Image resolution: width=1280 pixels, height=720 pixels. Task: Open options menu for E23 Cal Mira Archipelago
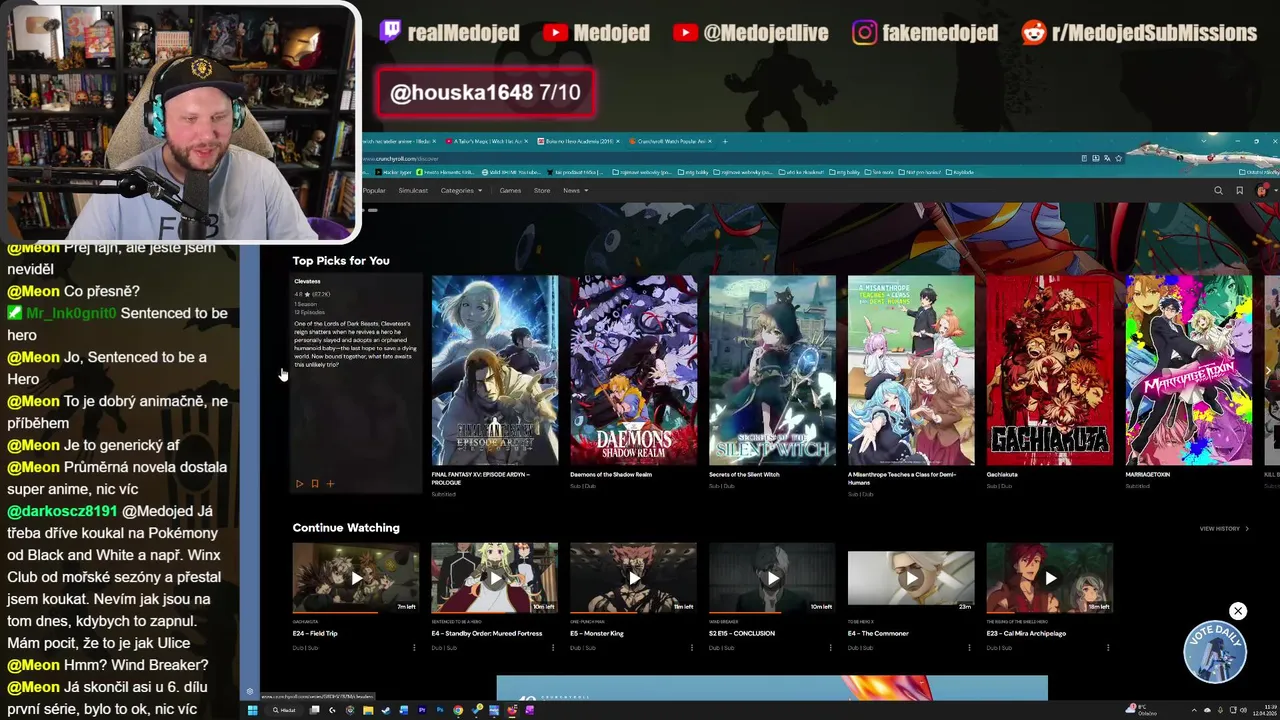pos(1108,648)
